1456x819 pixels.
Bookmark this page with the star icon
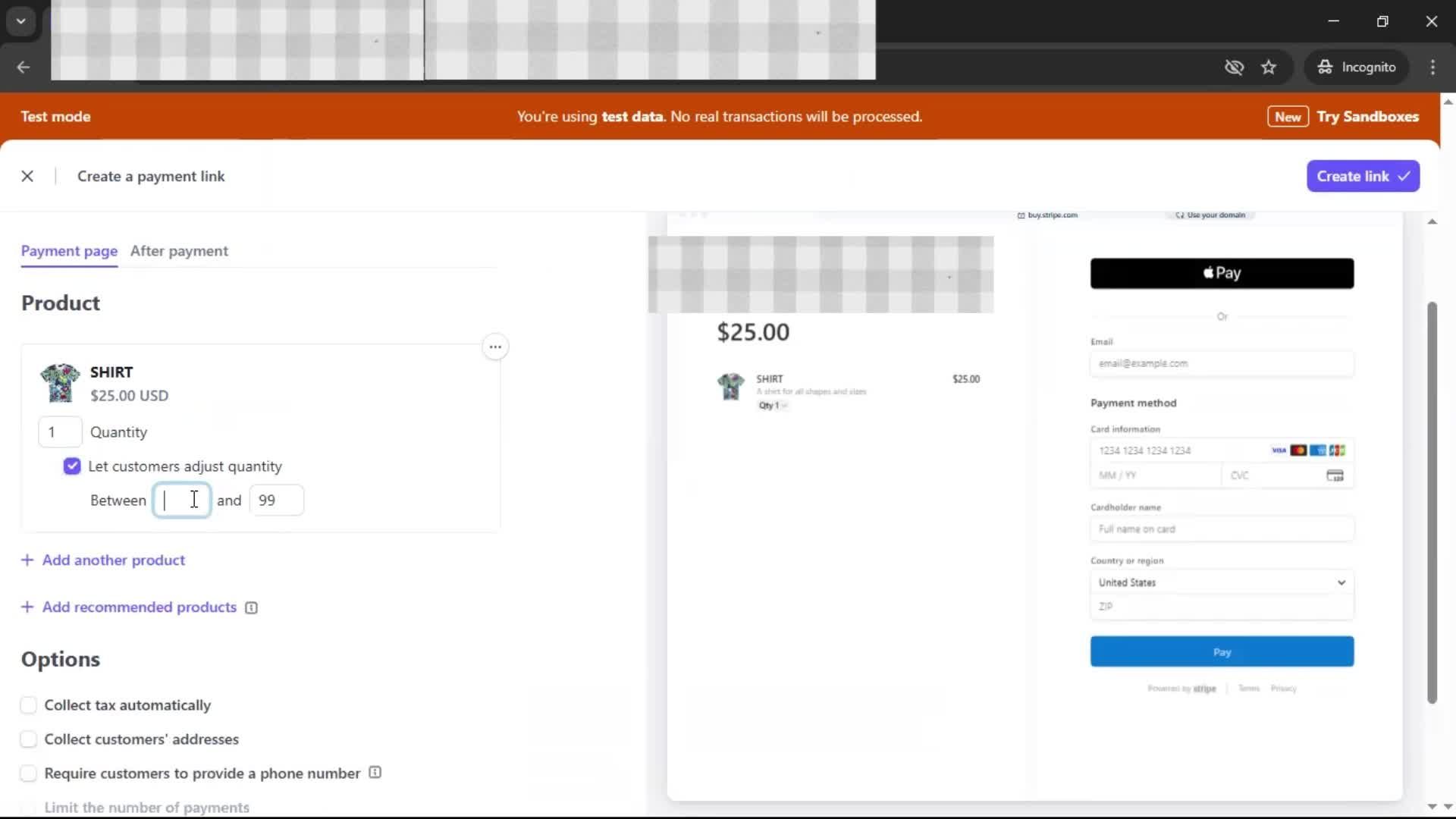tap(1269, 67)
